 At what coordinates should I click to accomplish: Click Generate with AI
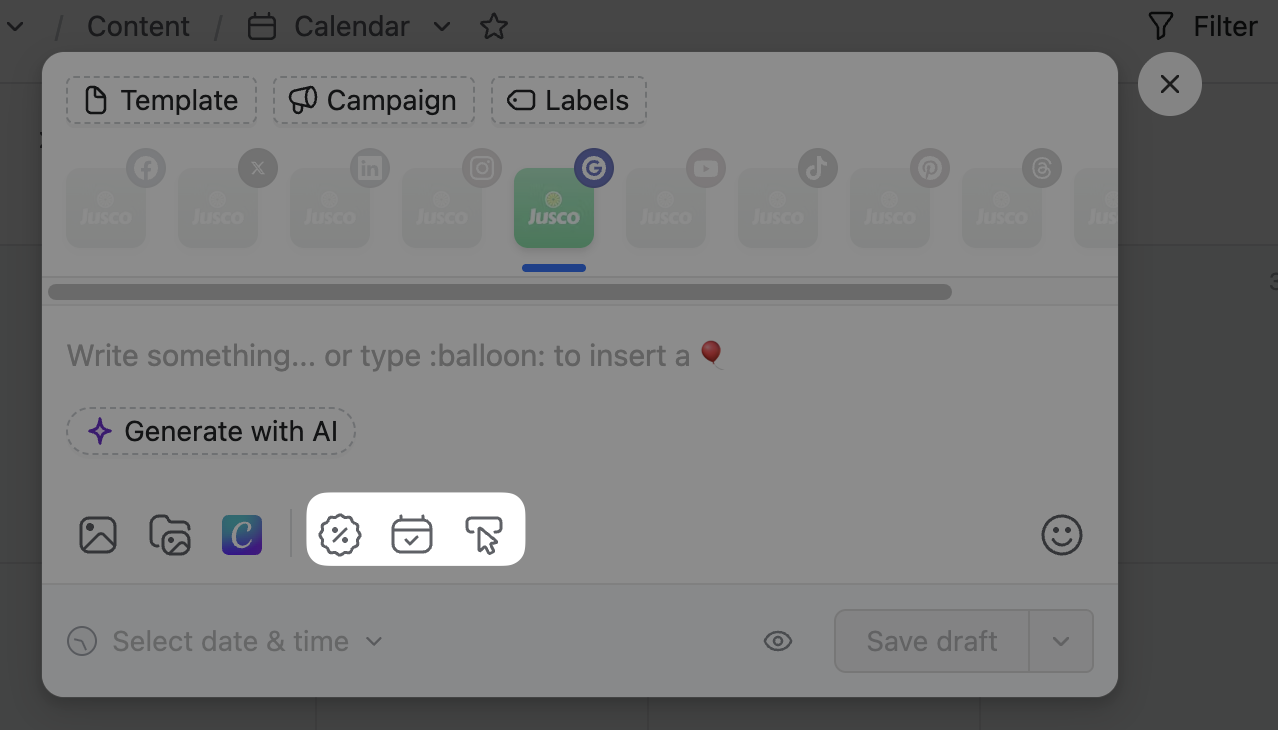click(x=211, y=432)
